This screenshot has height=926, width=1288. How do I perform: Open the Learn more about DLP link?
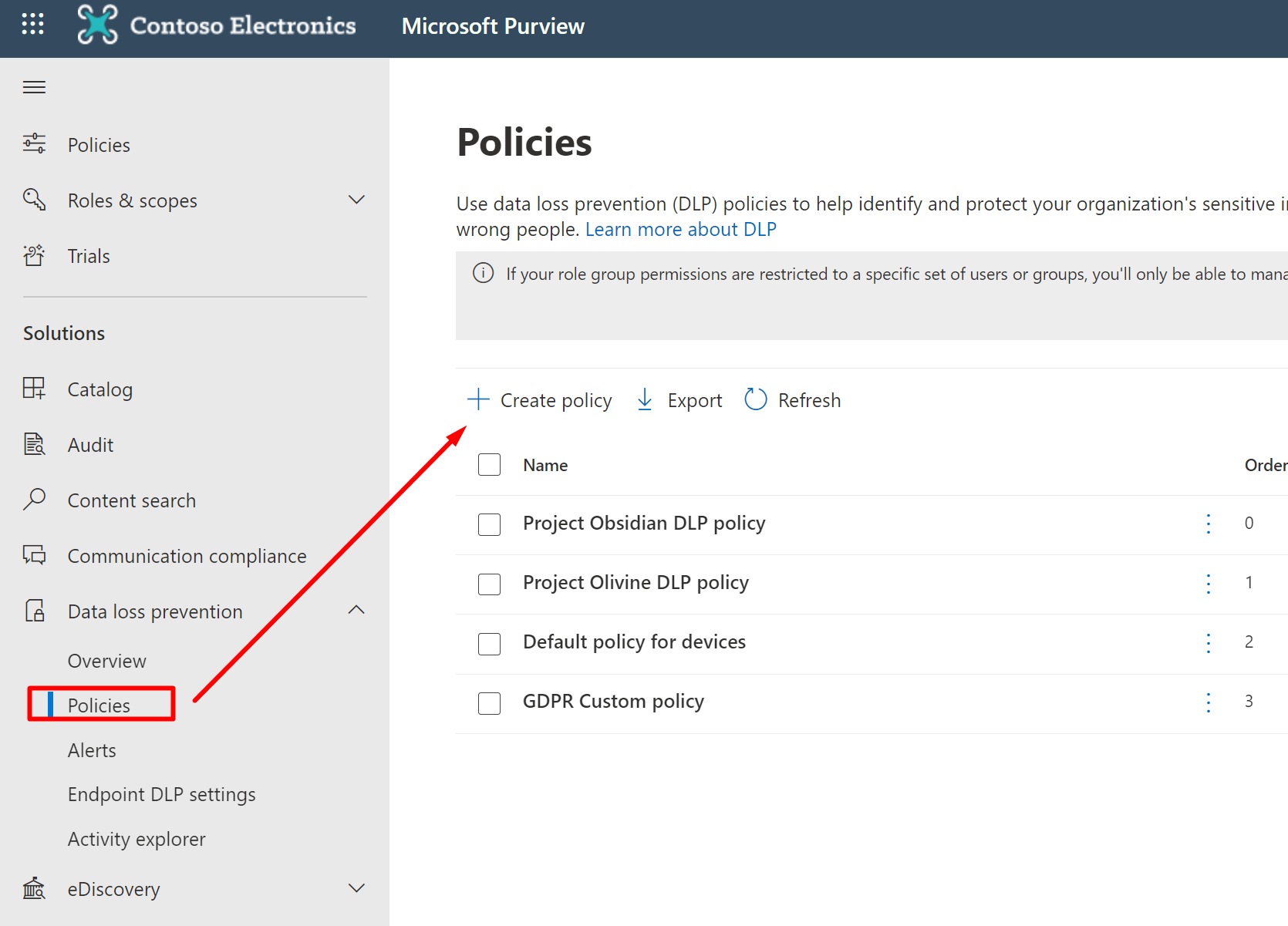click(680, 230)
